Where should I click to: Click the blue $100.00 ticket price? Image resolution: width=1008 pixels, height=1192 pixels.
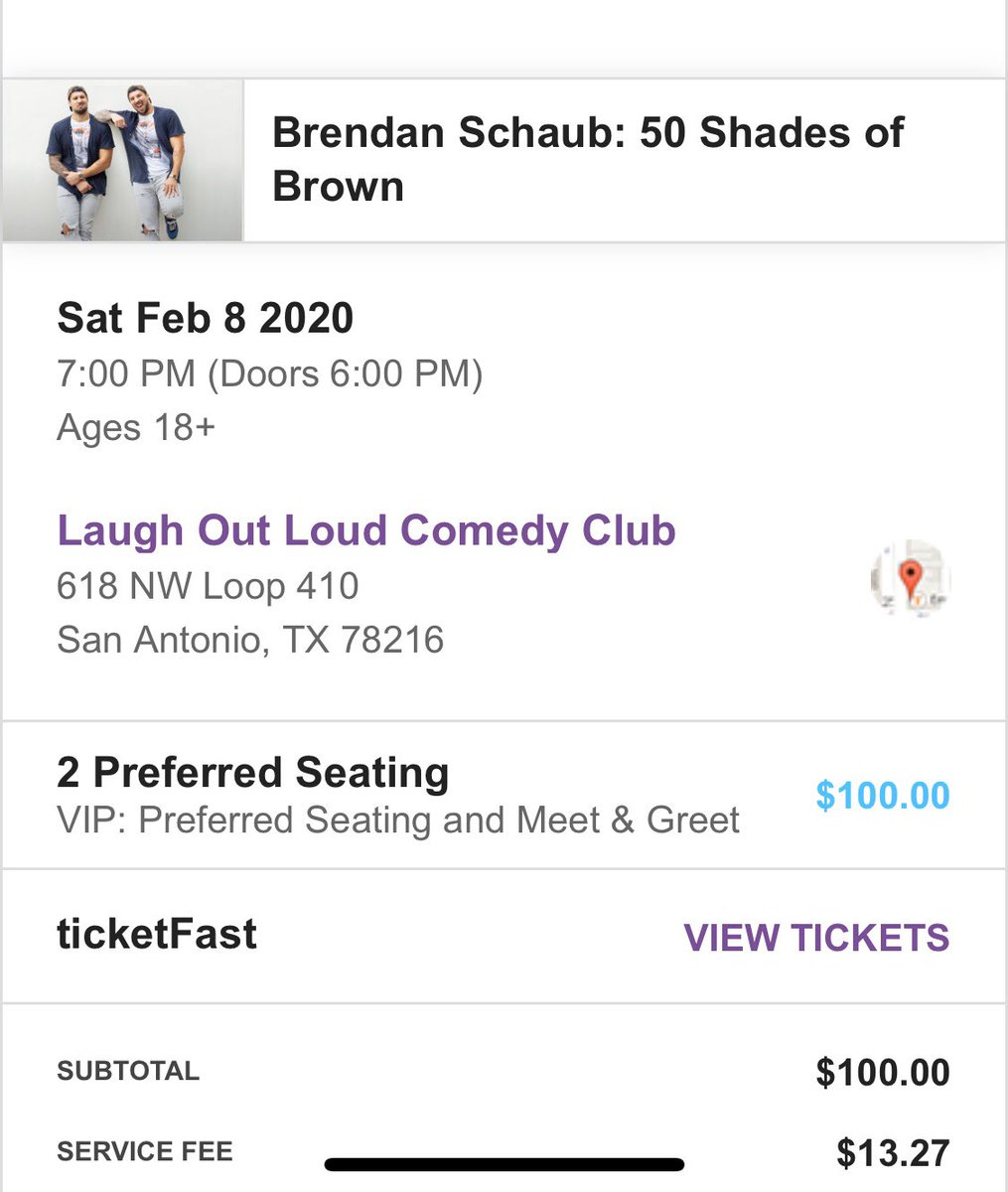pos(882,796)
